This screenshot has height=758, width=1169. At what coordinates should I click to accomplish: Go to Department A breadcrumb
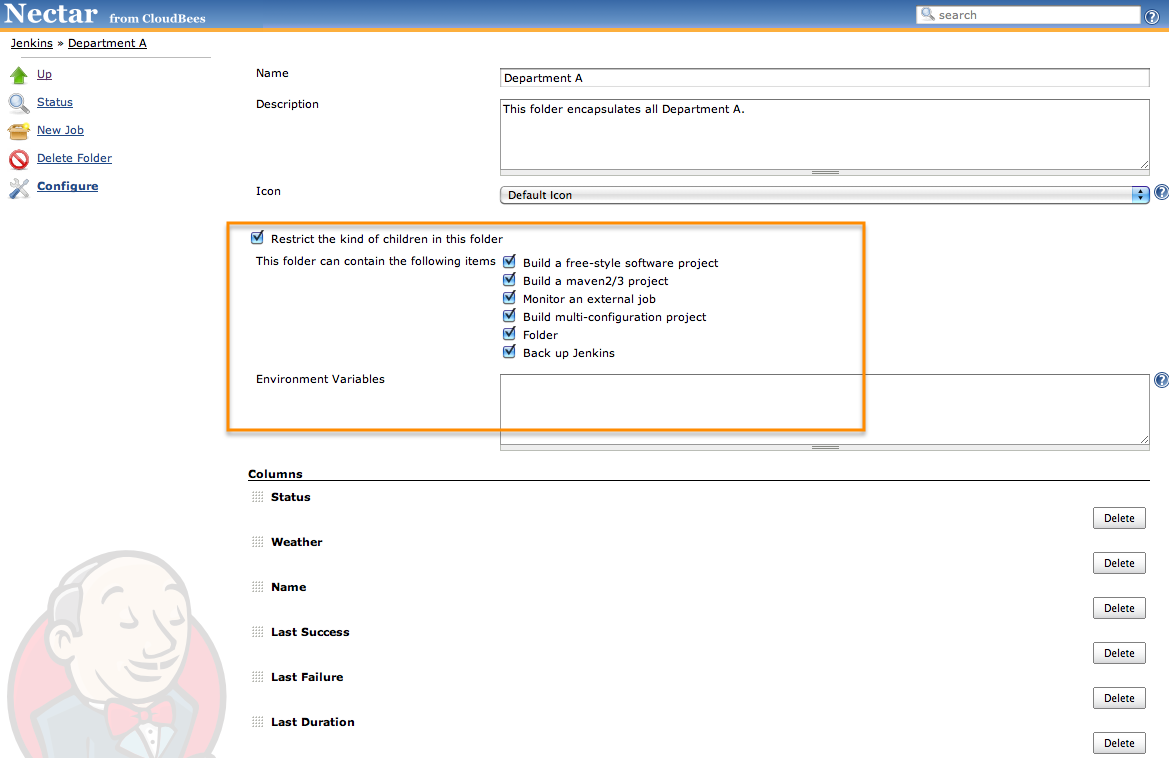[x=107, y=43]
